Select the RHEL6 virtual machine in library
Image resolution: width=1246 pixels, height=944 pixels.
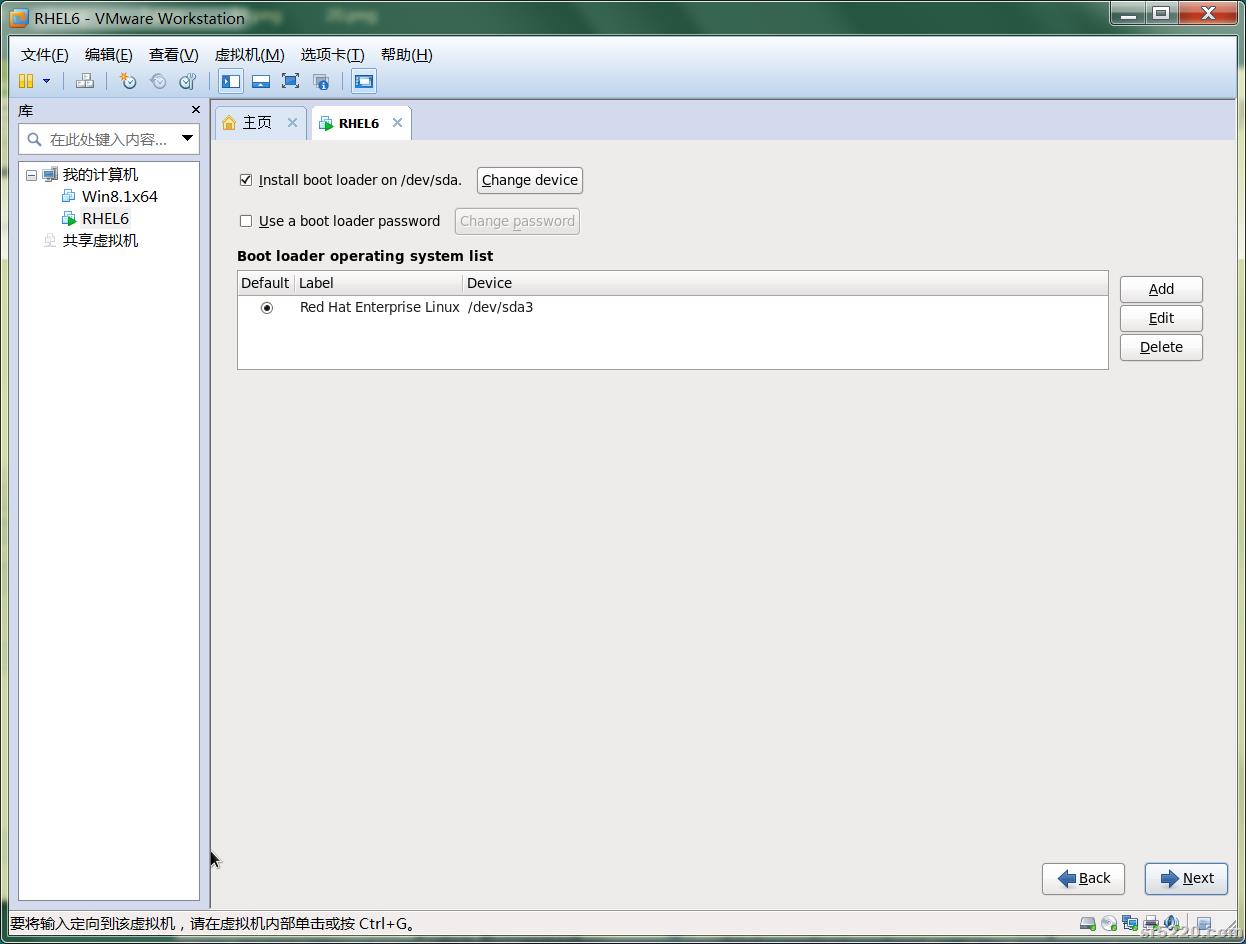pos(105,218)
